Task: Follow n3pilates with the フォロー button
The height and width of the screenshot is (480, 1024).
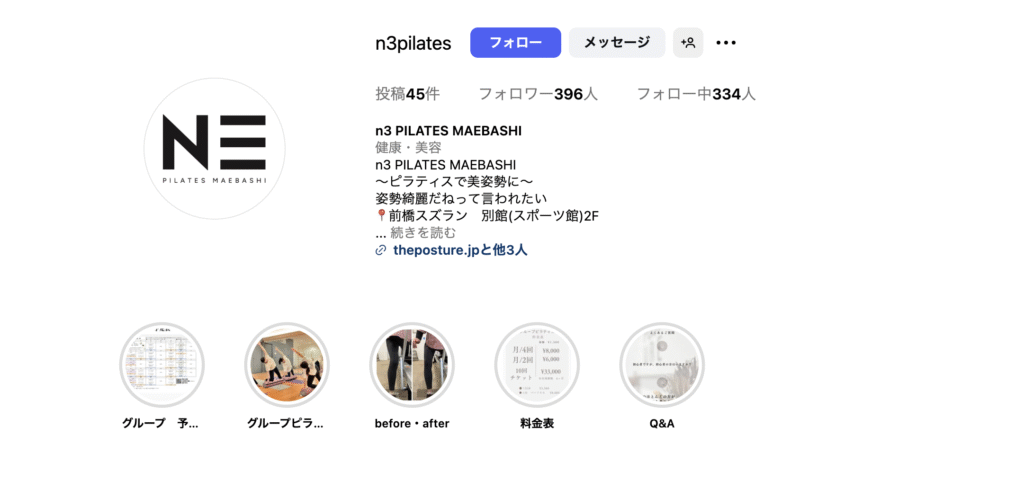Action: point(515,42)
